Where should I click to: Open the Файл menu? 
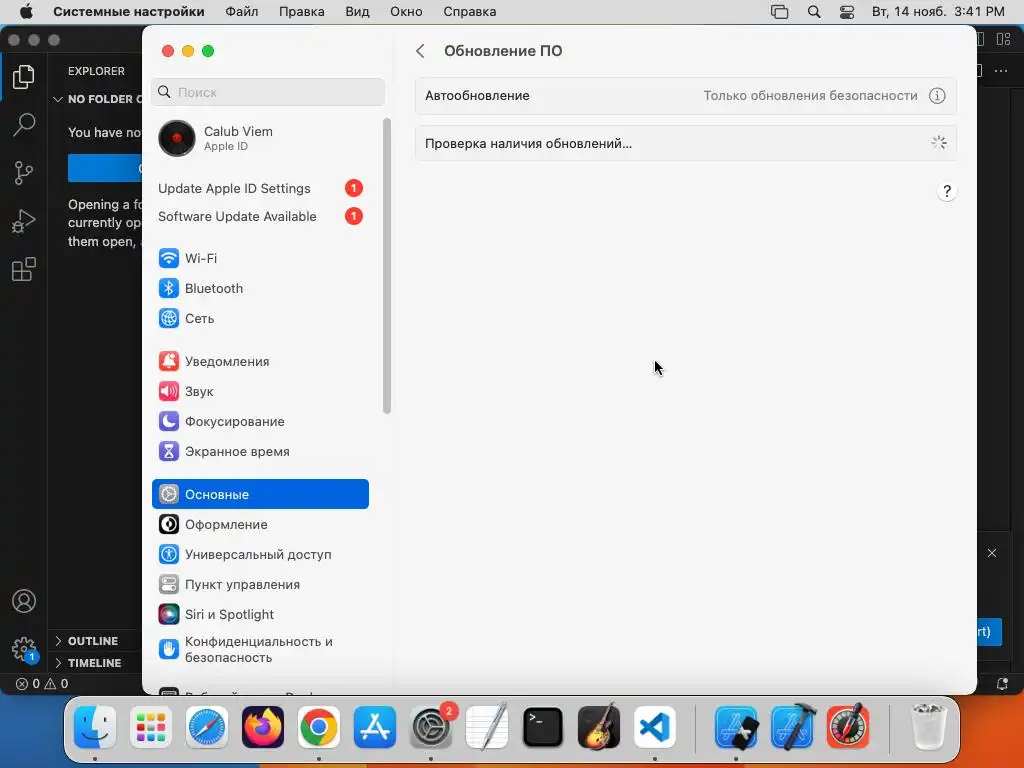242,12
